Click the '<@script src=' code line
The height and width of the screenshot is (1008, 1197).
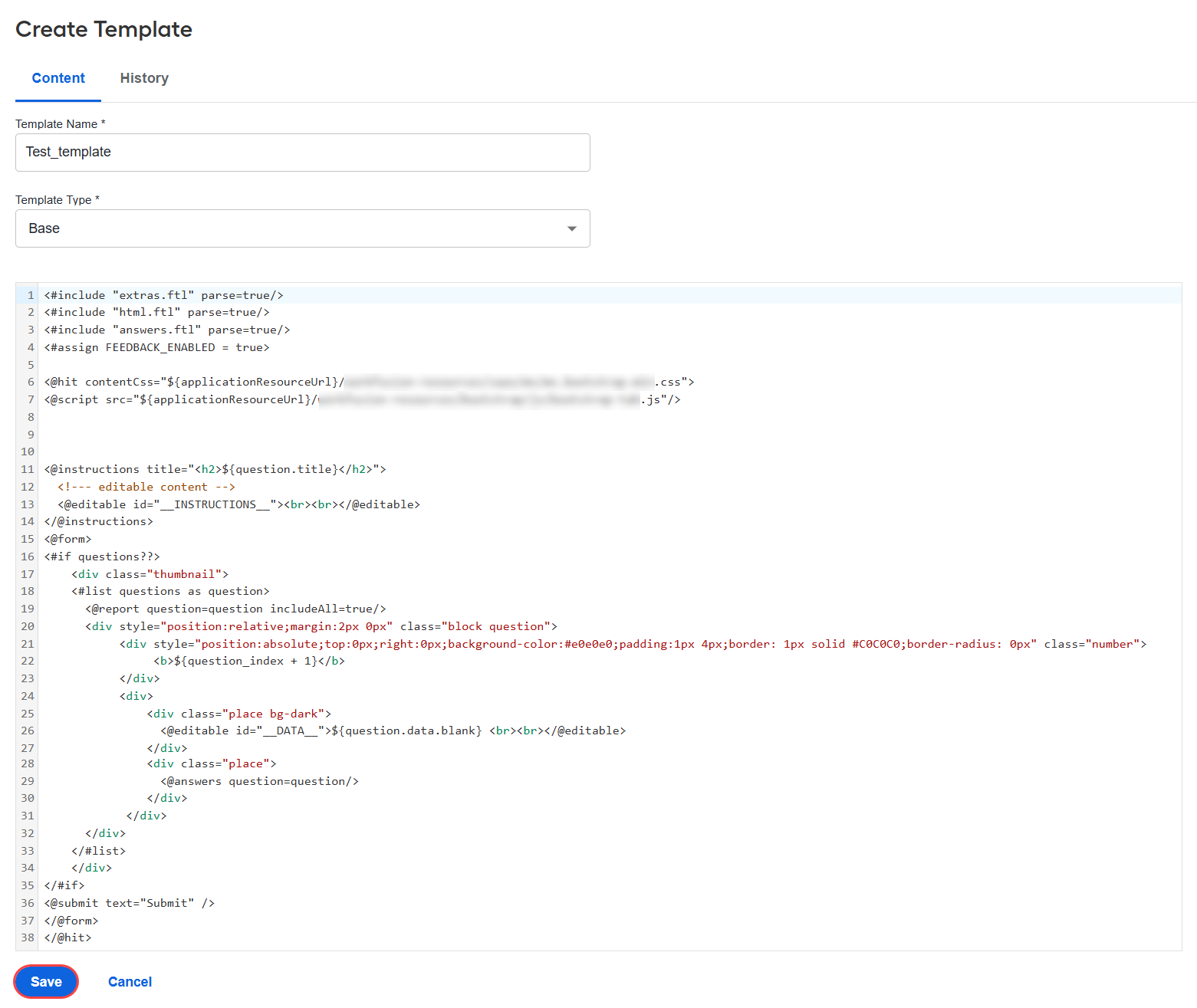[x=362, y=400]
